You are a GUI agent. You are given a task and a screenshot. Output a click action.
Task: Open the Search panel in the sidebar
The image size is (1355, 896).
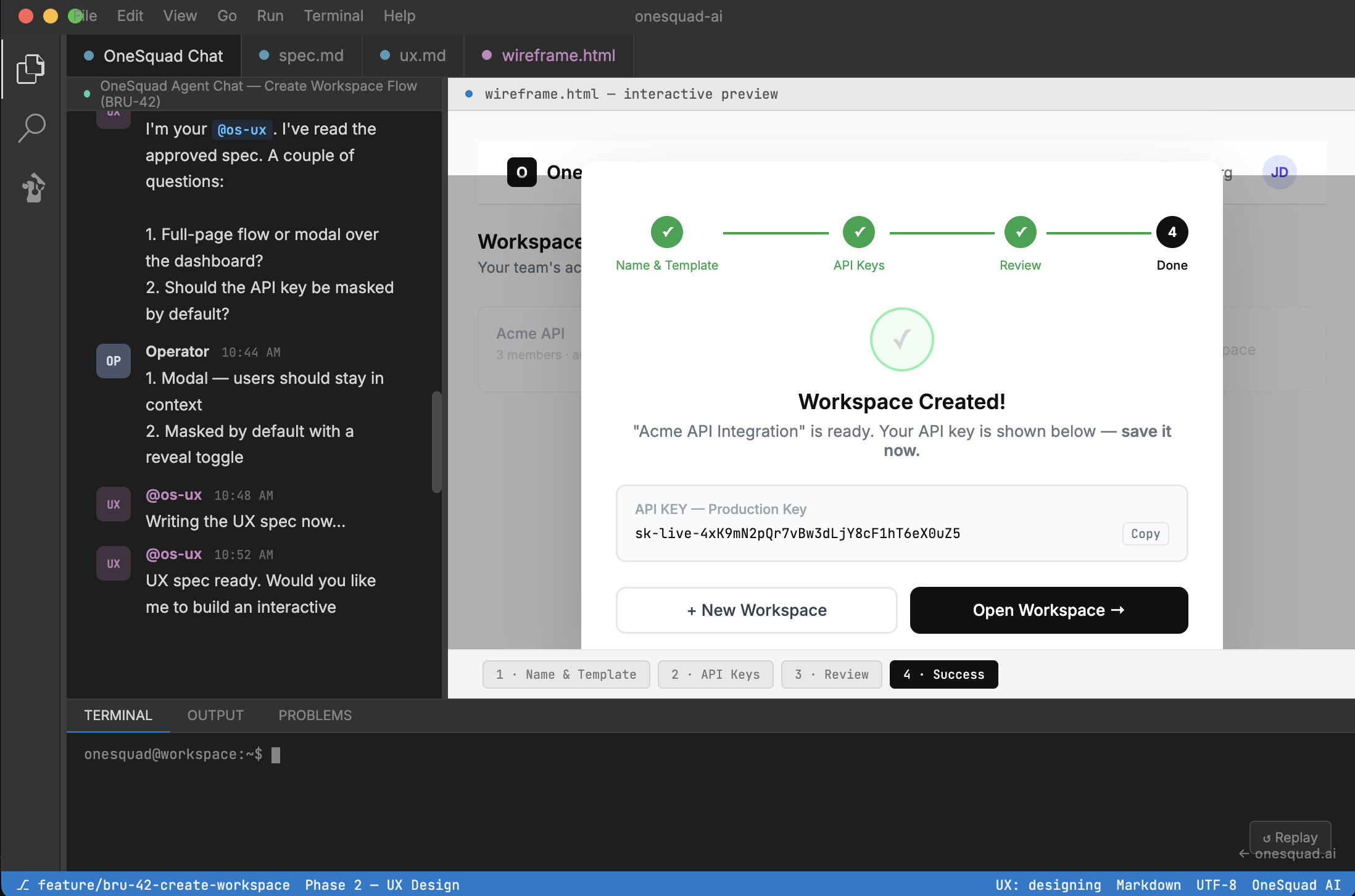point(31,127)
